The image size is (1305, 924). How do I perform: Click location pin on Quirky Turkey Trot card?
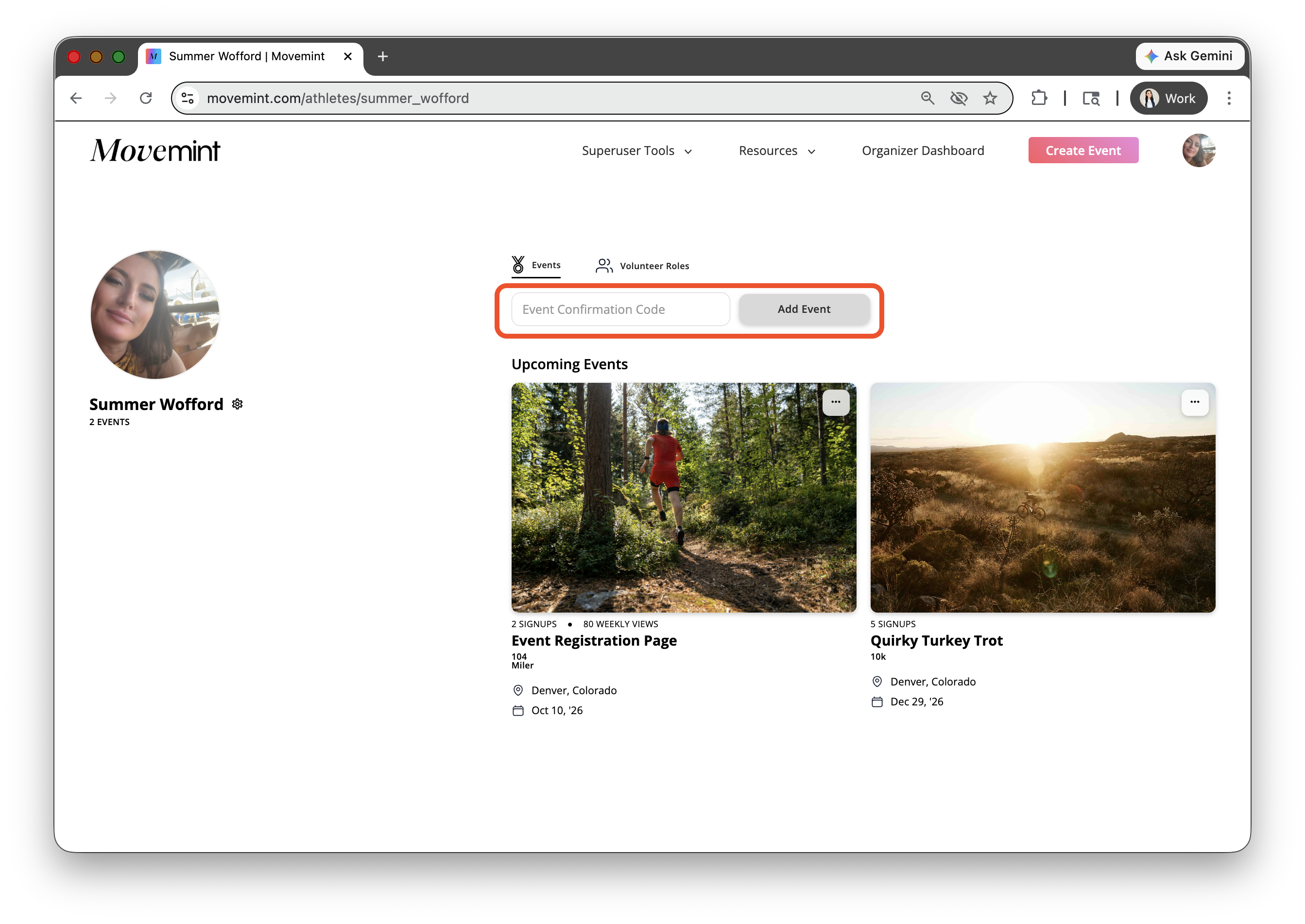[x=876, y=682]
